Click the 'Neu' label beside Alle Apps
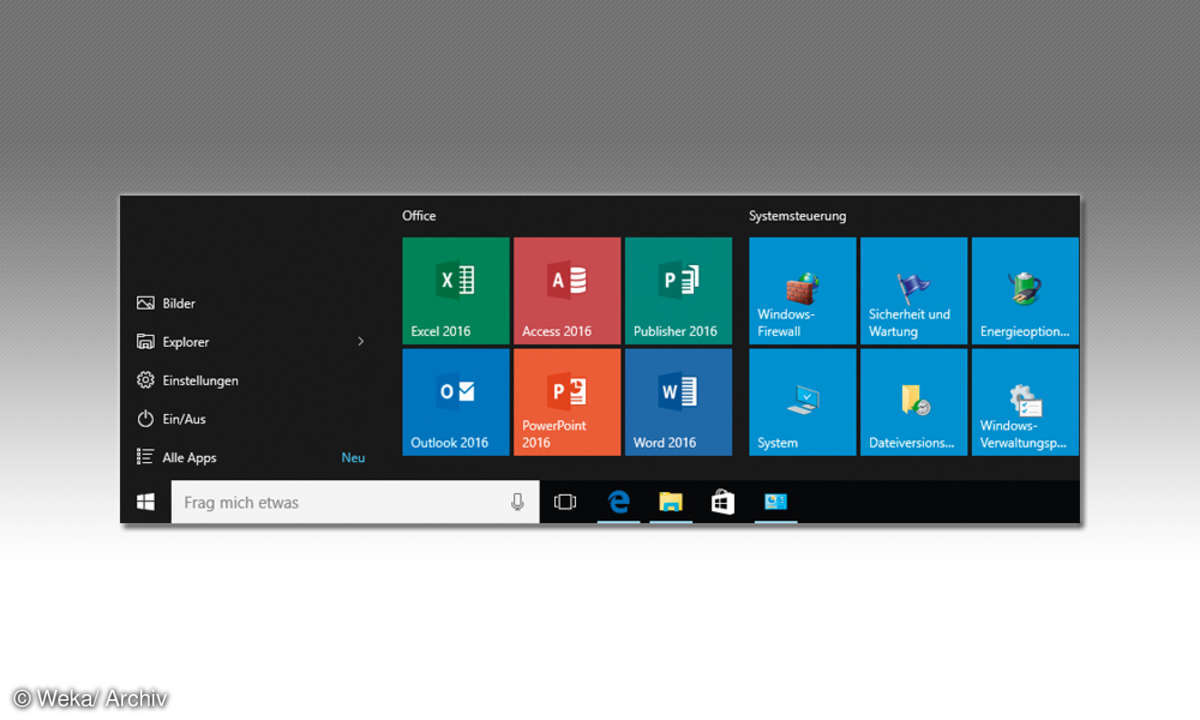The width and height of the screenshot is (1200, 720). (x=353, y=458)
